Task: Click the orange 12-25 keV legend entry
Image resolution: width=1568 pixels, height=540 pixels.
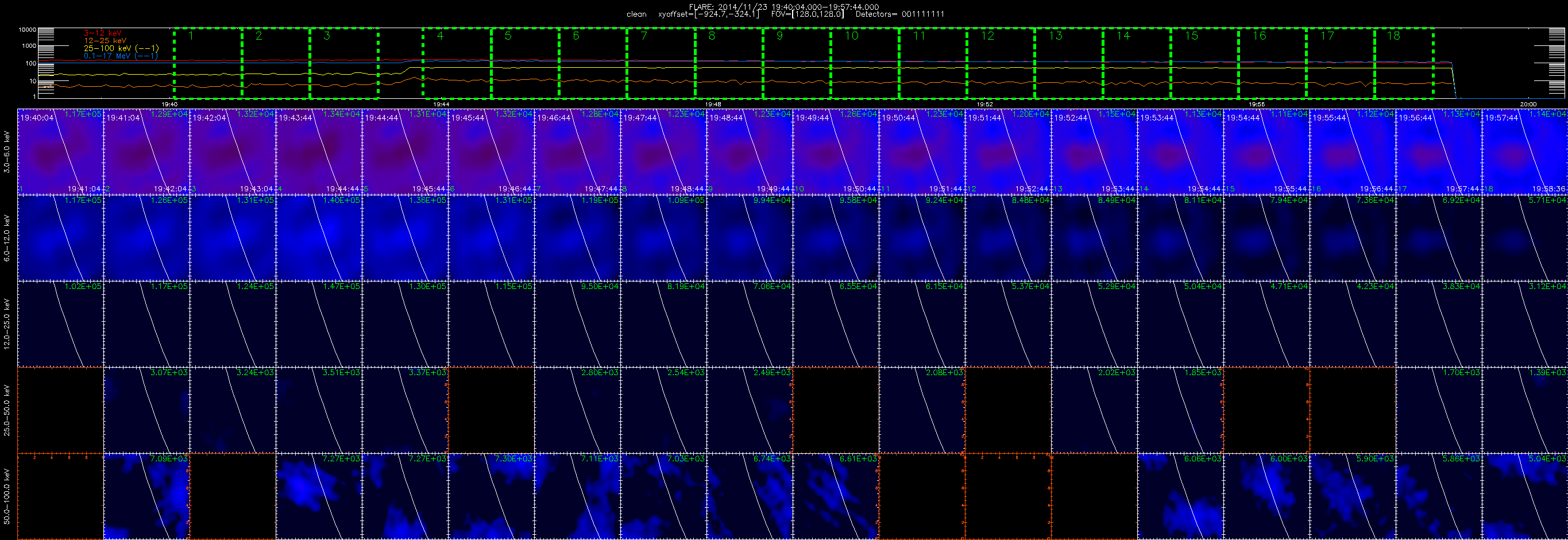Action: [x=105, y=41]
